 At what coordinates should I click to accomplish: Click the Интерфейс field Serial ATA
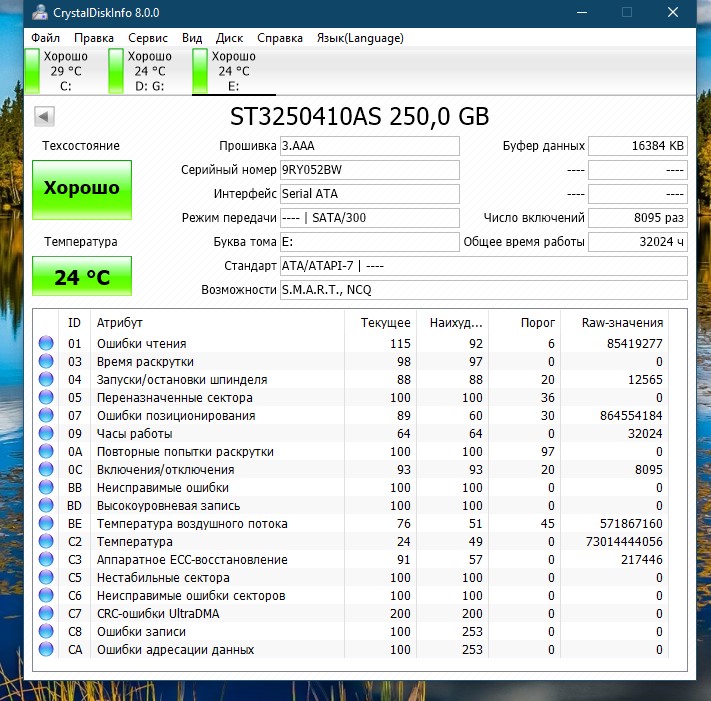370,194
